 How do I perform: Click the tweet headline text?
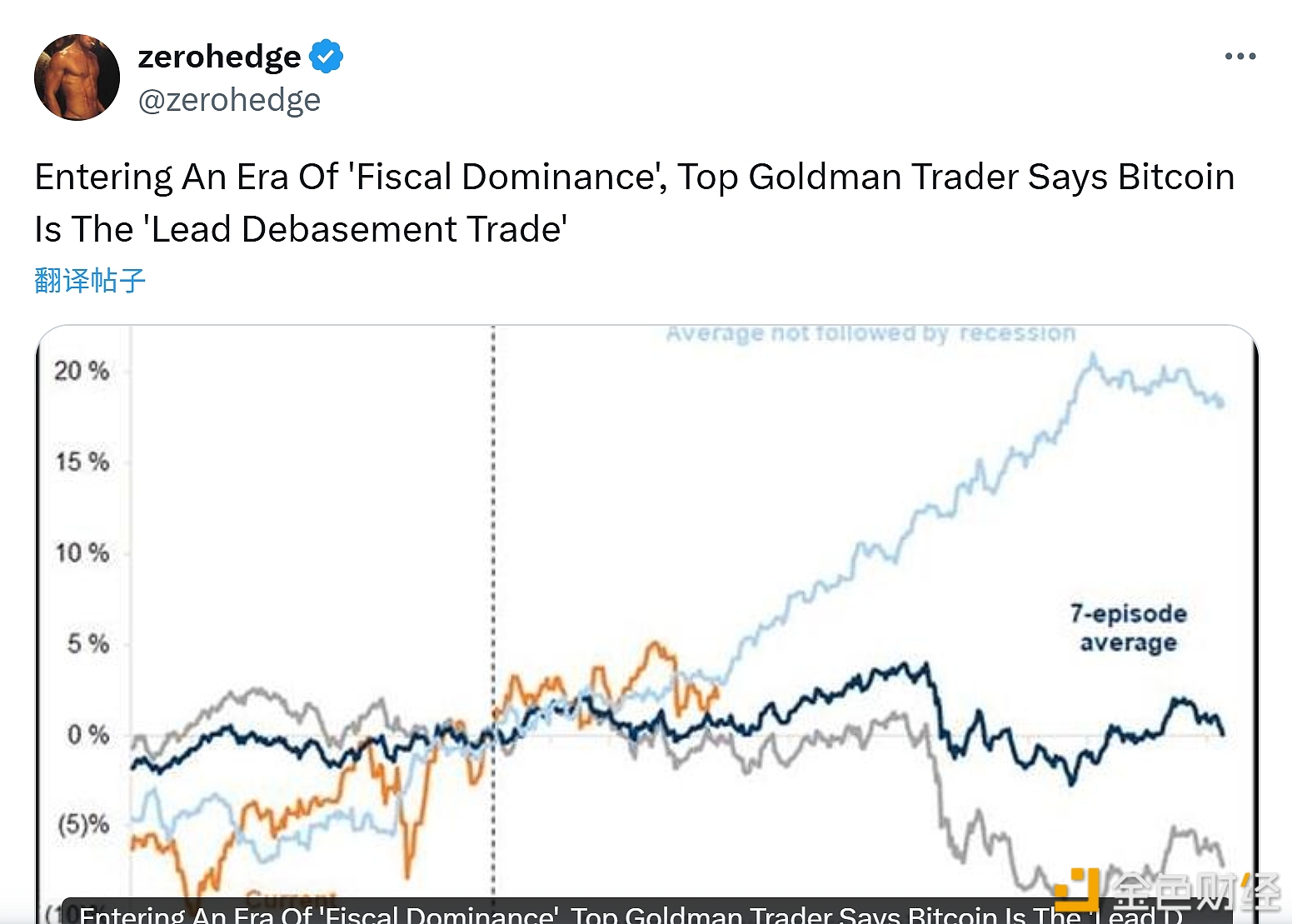[634, 202]
